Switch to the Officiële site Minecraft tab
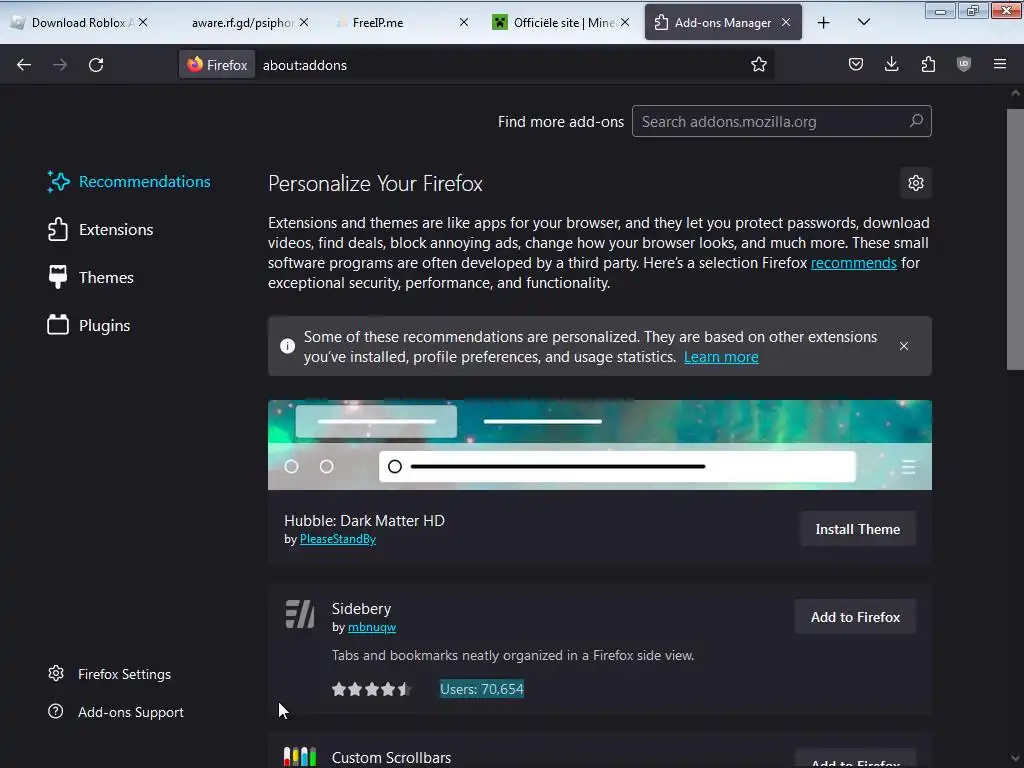 (x=560, y=23)
